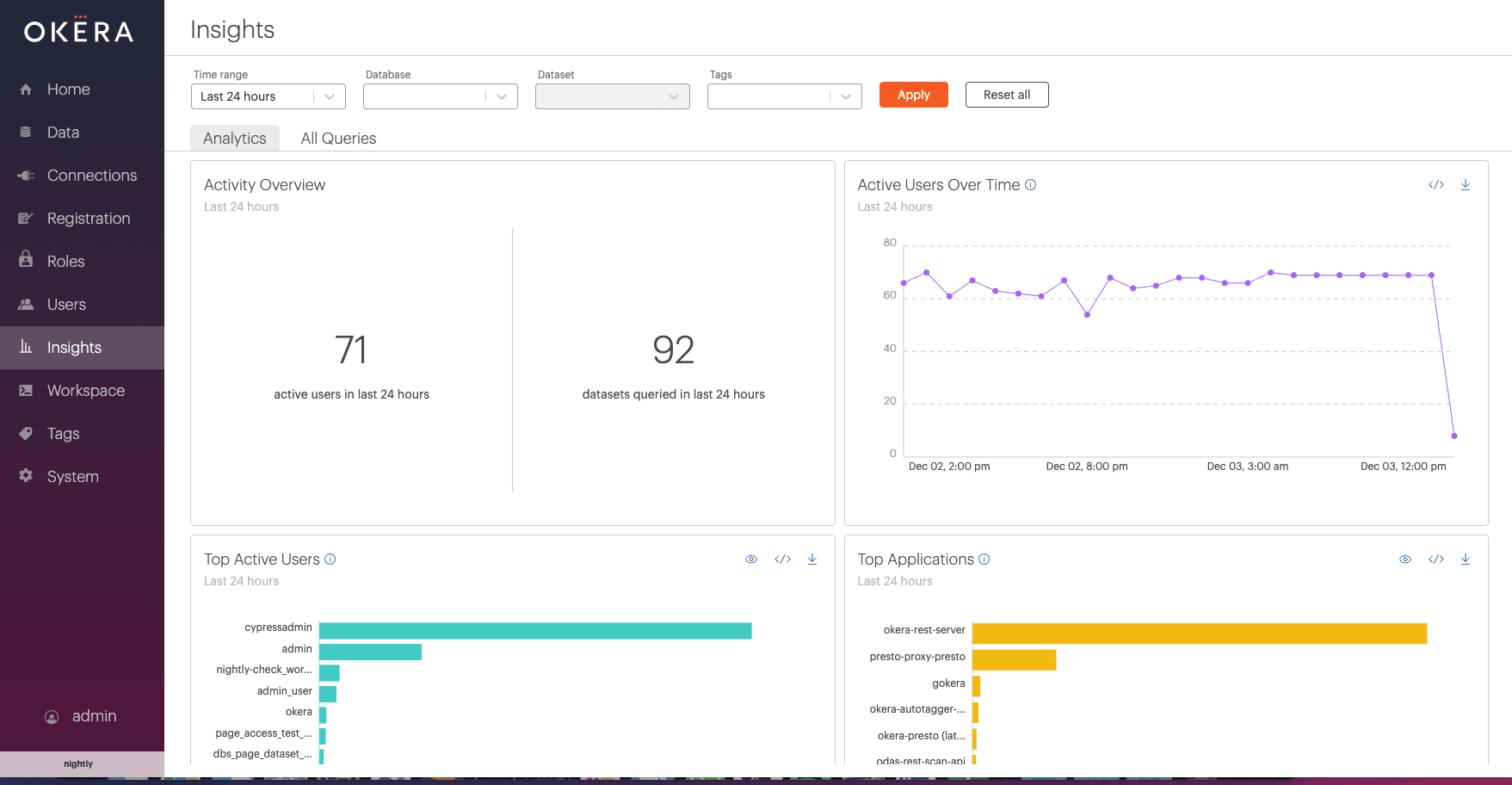Click the admin user profile icon
The height and width of the screenshot is (785, 1512).
coord(52,717)
